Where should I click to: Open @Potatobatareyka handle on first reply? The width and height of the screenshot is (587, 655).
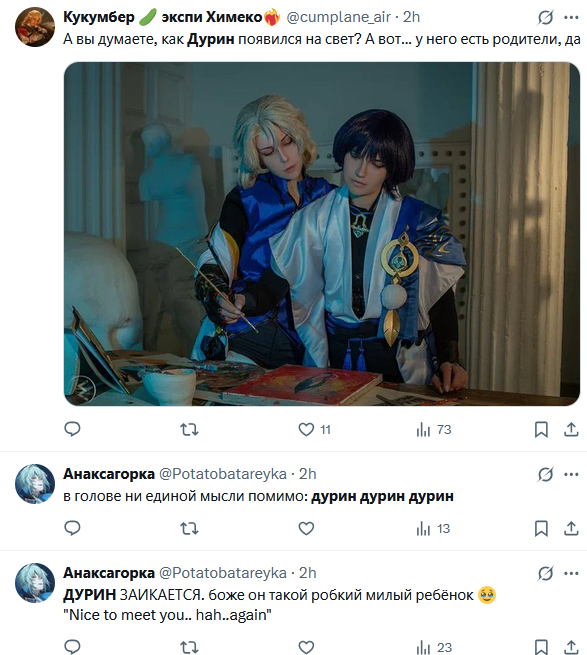click(223, 474)
